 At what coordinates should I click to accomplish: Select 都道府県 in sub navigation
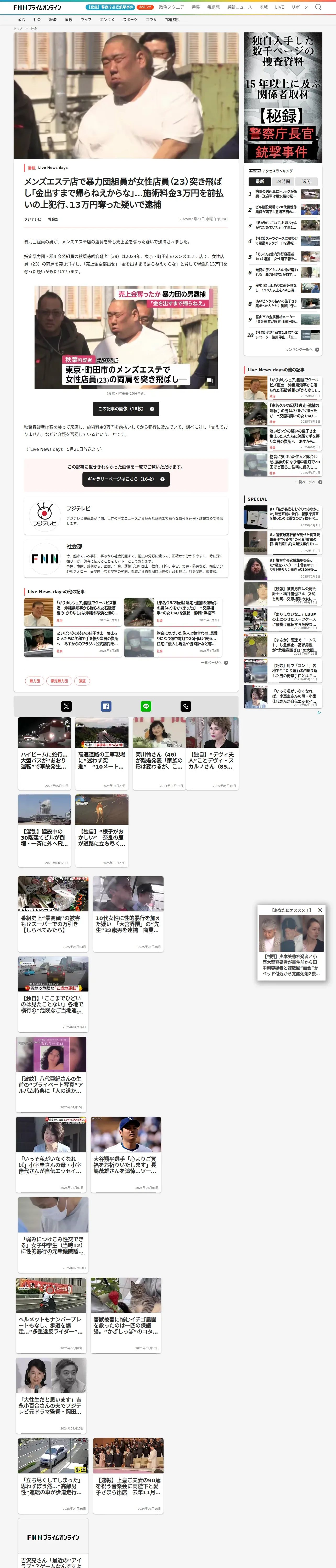172,20
